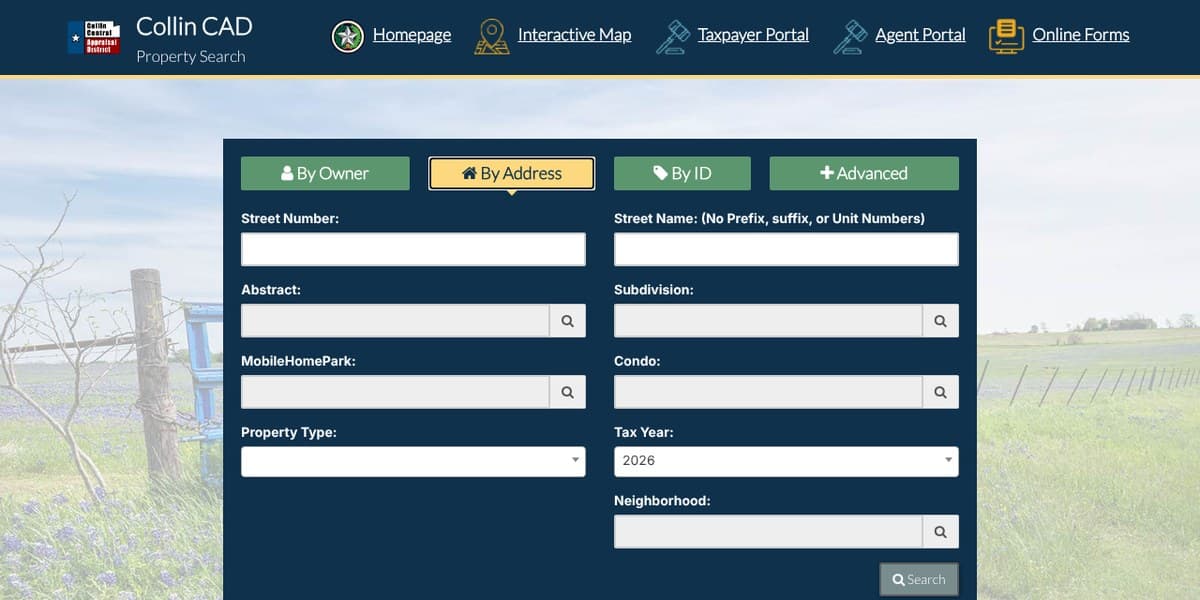Switch to the By ID tab

click(682, 173)
